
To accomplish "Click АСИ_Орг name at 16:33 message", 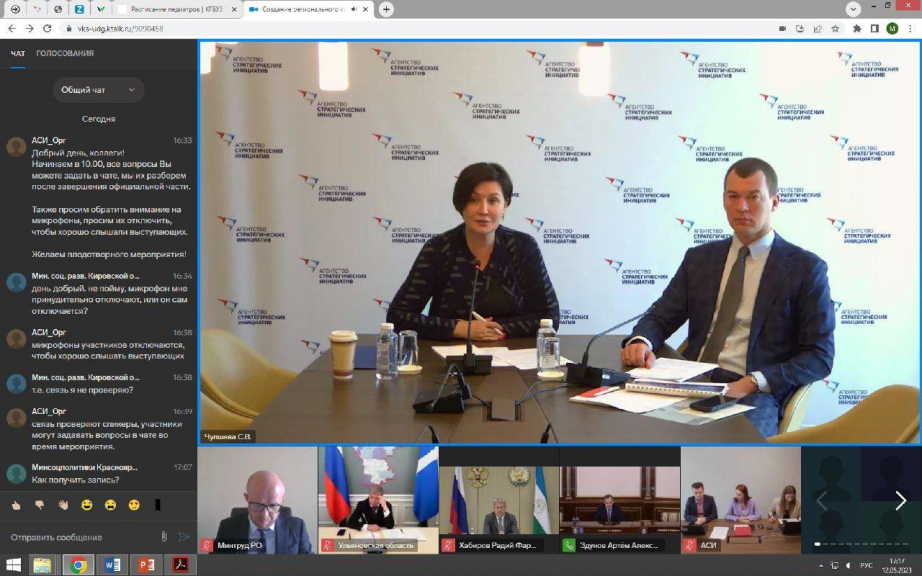I will 49,140.
